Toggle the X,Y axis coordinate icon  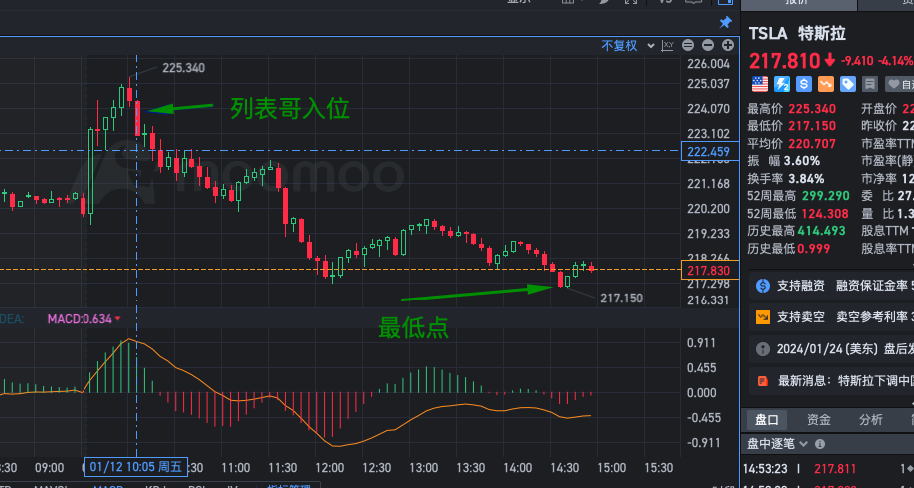pos(668,45)
